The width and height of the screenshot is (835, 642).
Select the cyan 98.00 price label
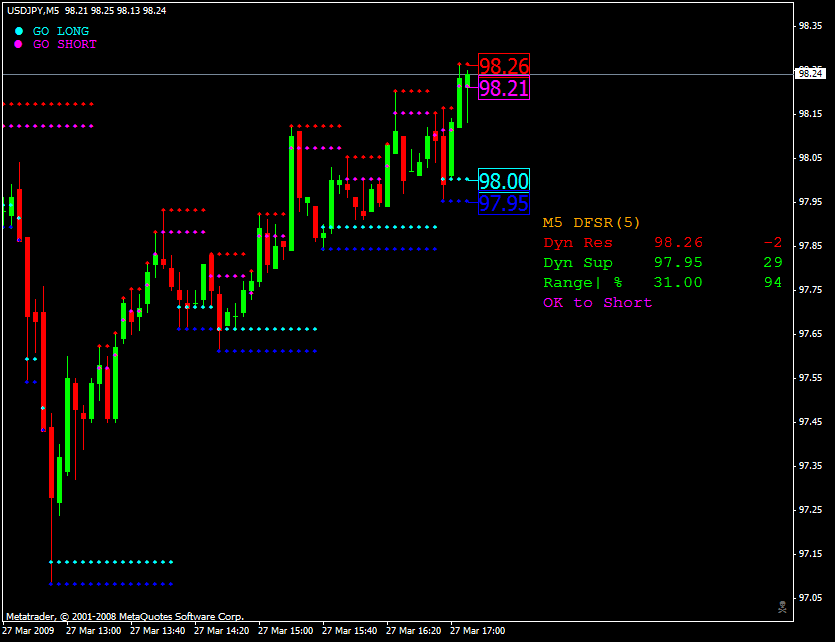[504, 180]
